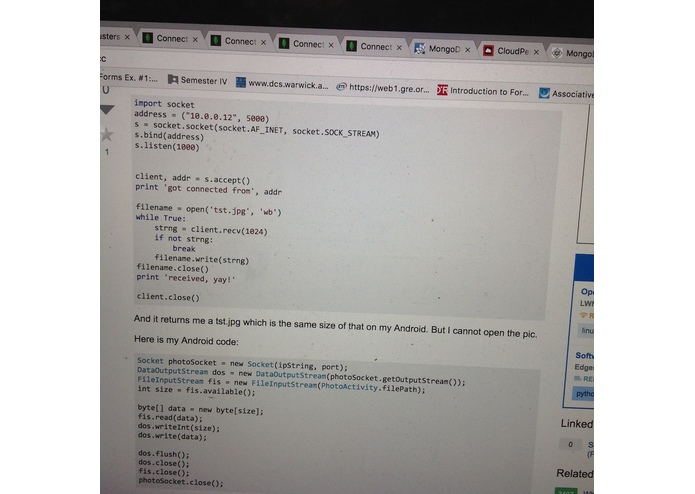695x494 pixels.
Task: Click the '0' score badge under Linked
Action: pos(570,444)
